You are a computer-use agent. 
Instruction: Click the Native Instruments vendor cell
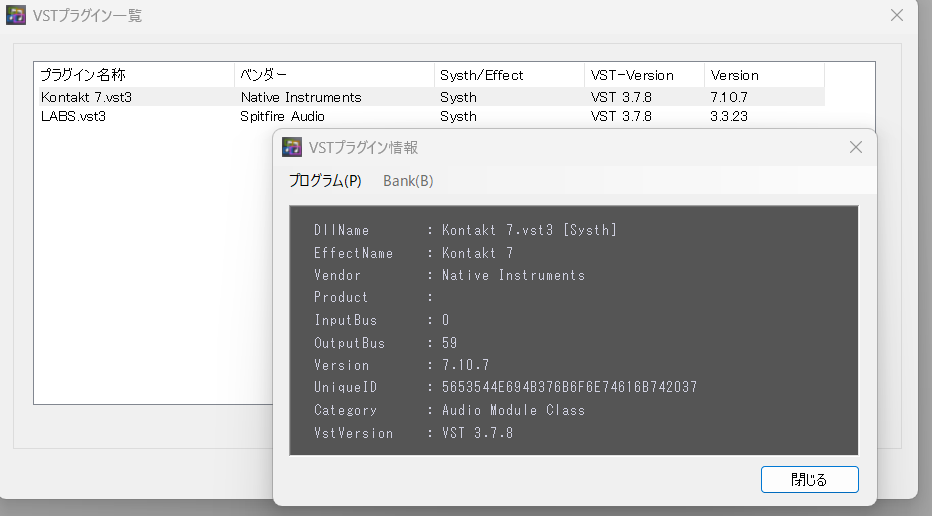click(x=301, y=97)
